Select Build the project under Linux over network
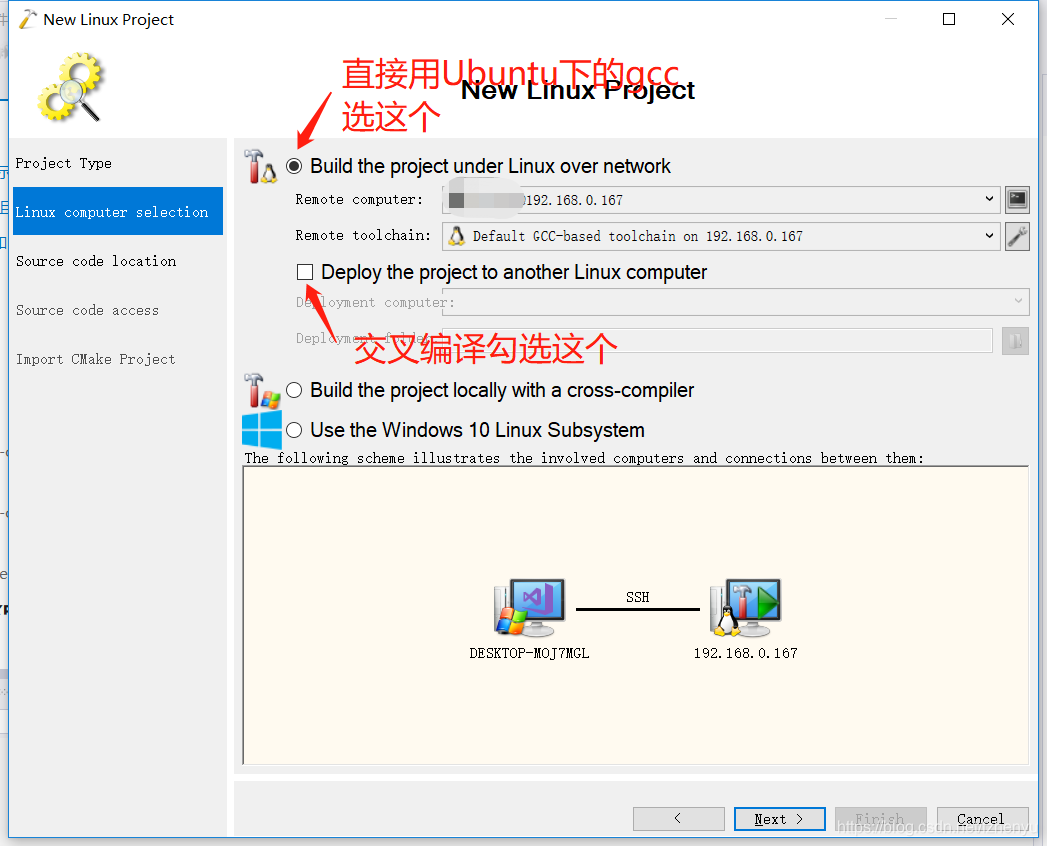Screen dimensions: 1047x846 [294, 166]
